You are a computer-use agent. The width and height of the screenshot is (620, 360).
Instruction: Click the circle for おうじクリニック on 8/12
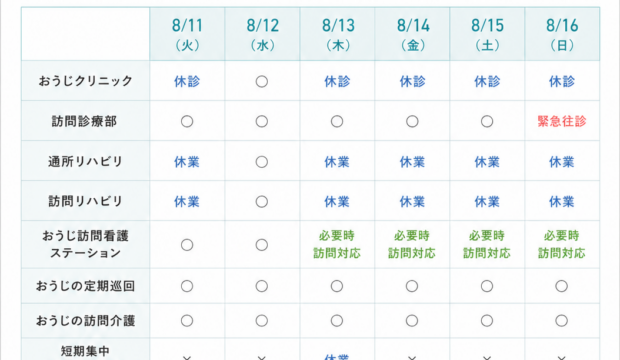(261, 81)
